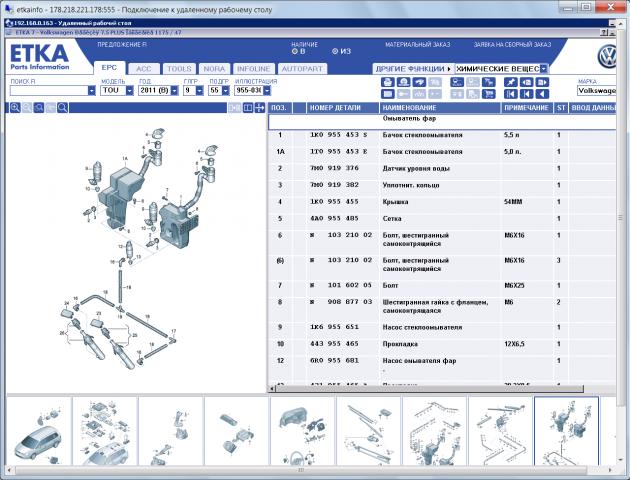This screenshot has width=630, height=480.
Task: Select the car overview thumbnail at the bottom
Action: pyautogui.click(x=39, y=431)
